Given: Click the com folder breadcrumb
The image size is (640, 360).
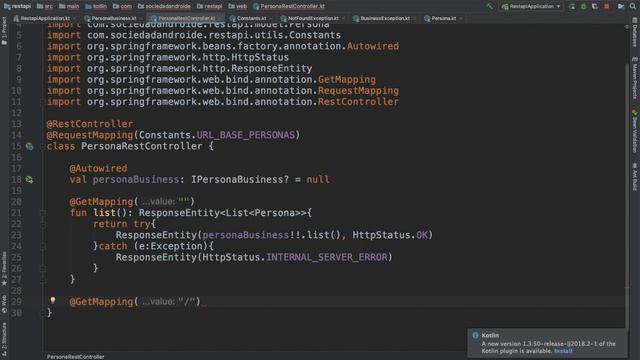Looking at the screenshot, I should pos(122,6).
